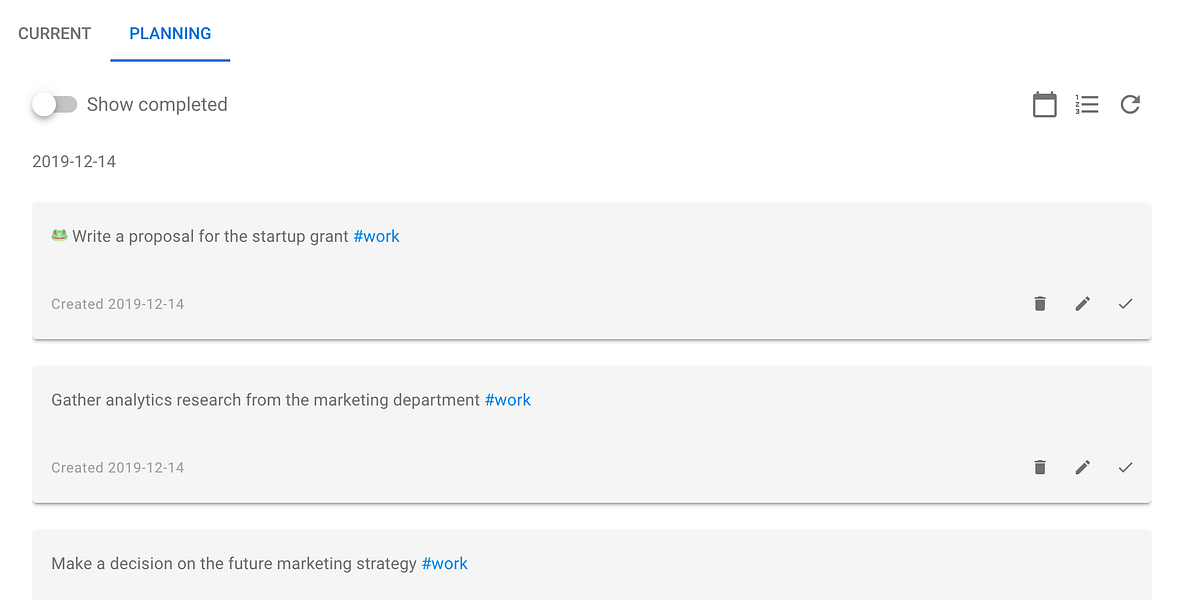Select the Gather analytics research task text
1185x600 pixels.
[265, 401]
